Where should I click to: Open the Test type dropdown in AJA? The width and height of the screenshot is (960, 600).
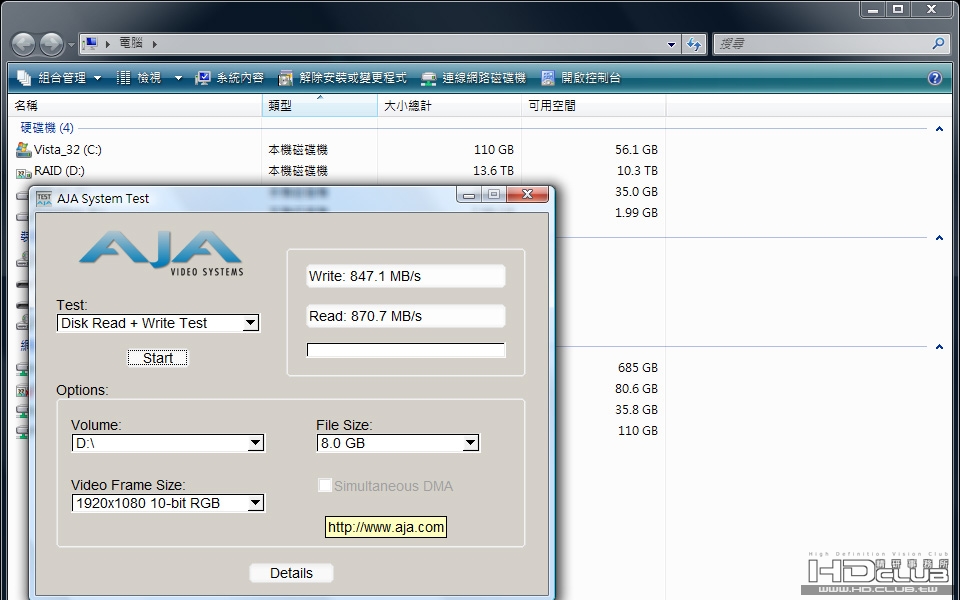158,323
